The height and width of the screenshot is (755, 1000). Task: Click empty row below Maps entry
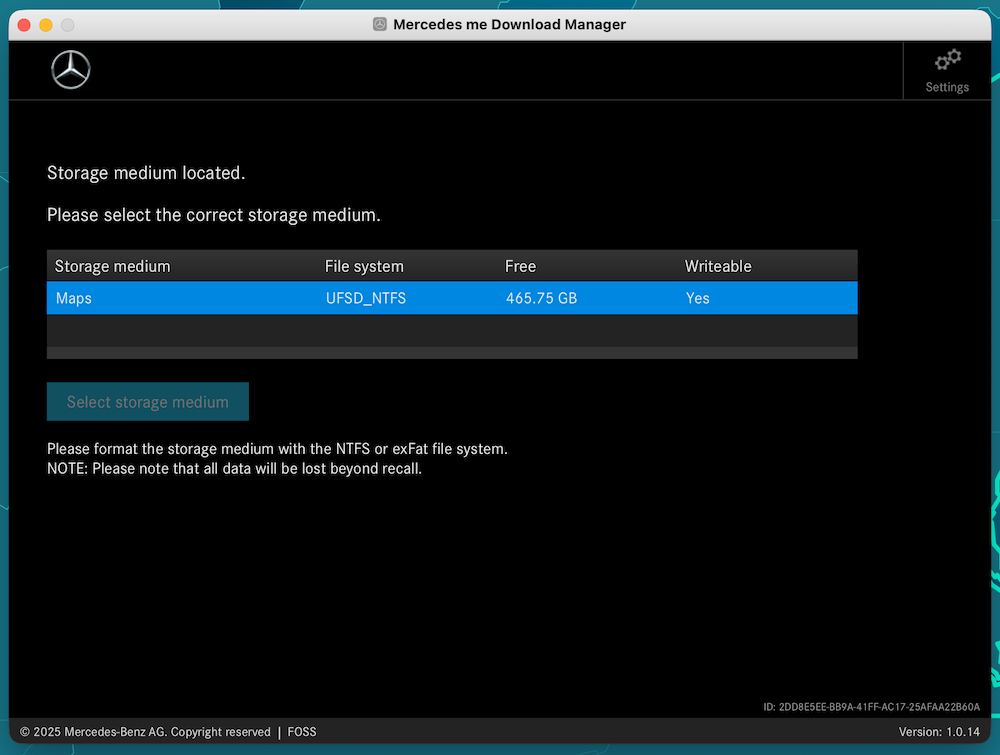[452, 330]
